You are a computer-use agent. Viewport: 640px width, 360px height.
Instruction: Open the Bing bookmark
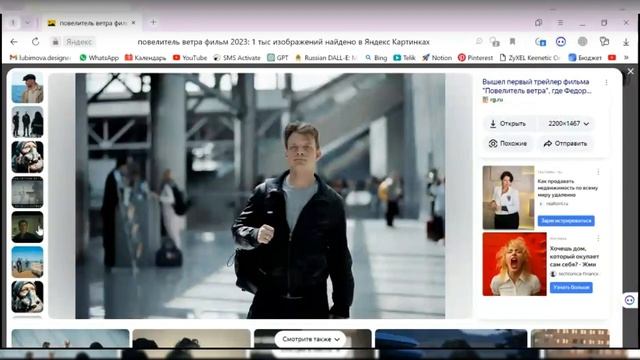pos(376,58)
